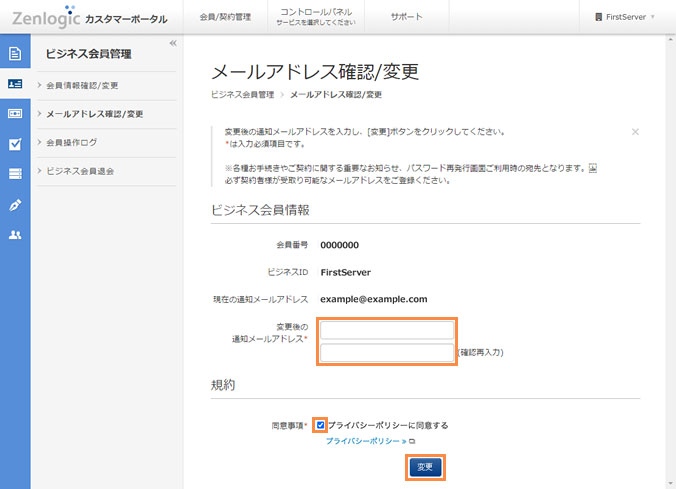Viewport: 676px width, 489px height.
Task: Select the pen sidebar icon
Action: pos(15,205)
